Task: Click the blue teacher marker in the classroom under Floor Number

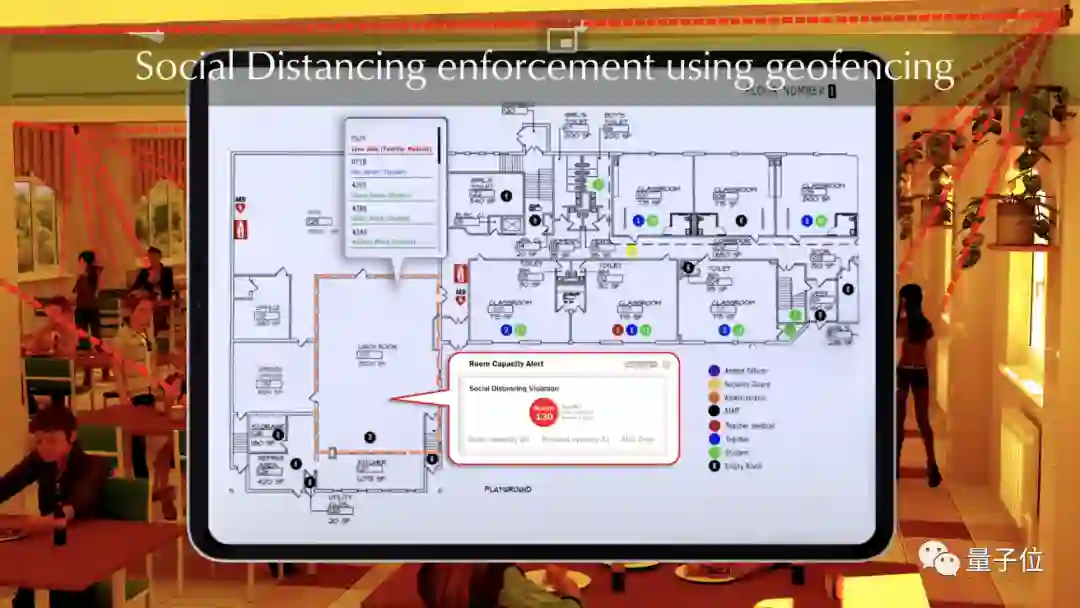Action: click(807, 220)
